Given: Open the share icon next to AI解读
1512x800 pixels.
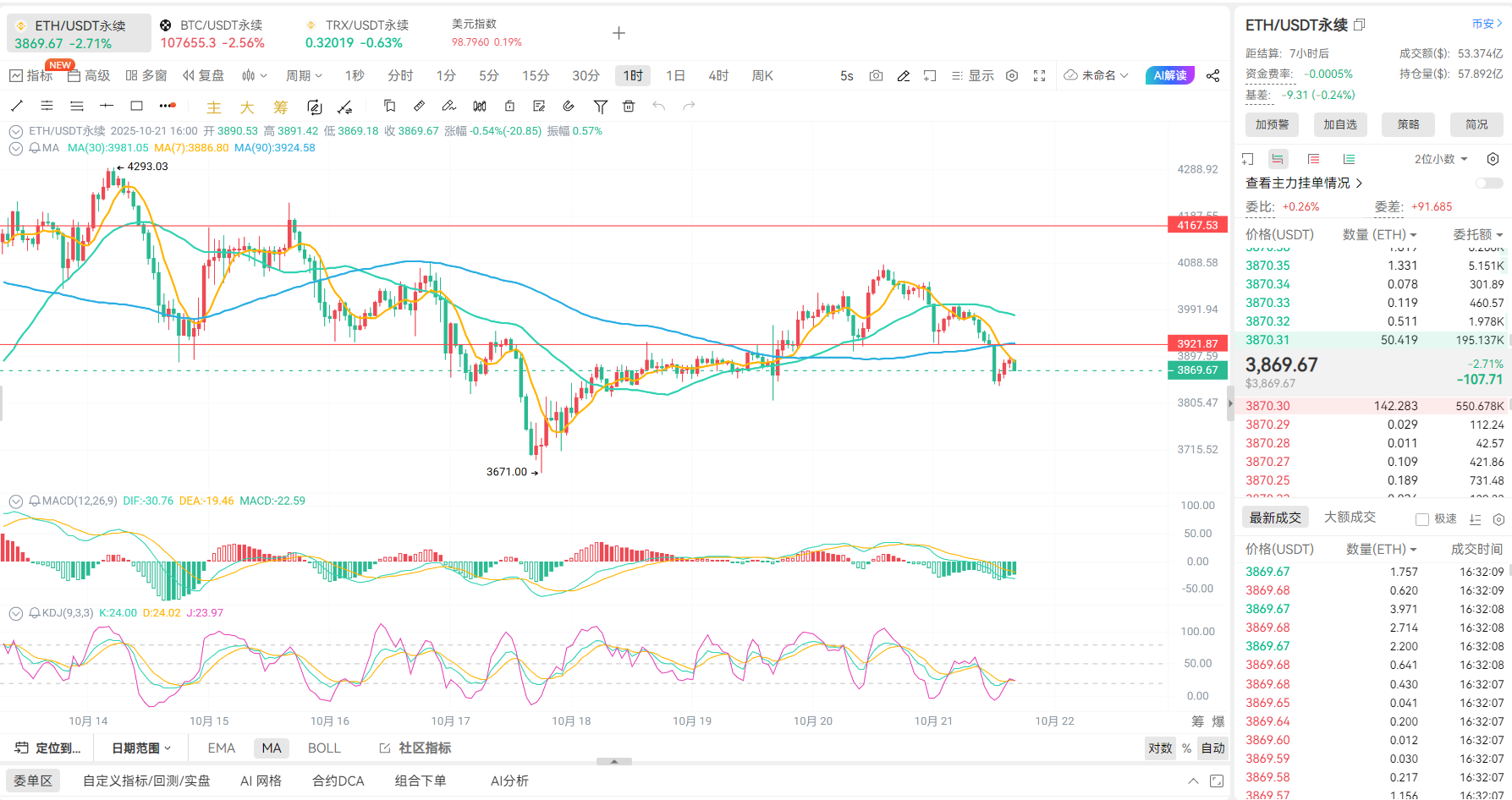Looking at the screenshot, I should [1212, 76].
